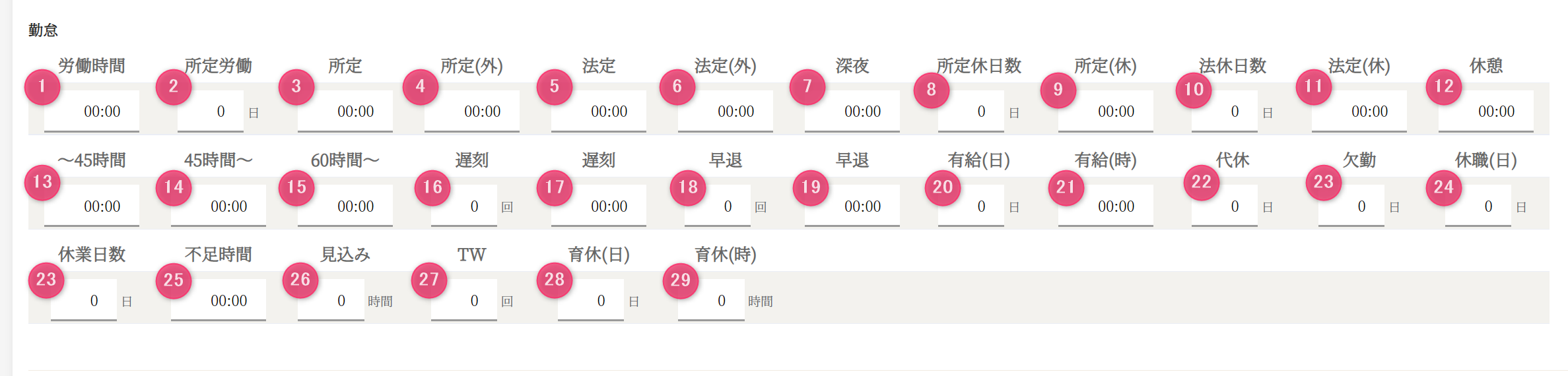
Task: Click the number 20 badge beside 有給(日)
Action: point(942,187)
